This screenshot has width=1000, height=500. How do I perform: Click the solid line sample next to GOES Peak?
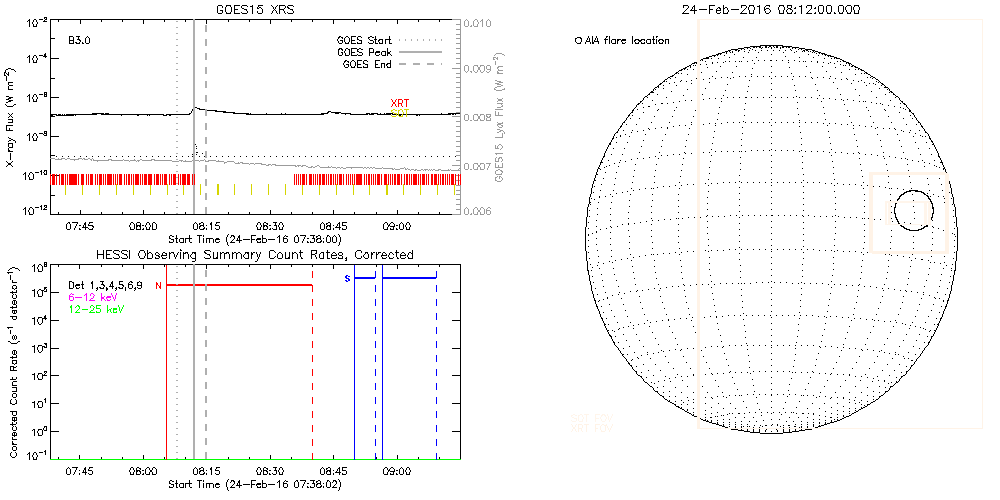click(432, 53)
